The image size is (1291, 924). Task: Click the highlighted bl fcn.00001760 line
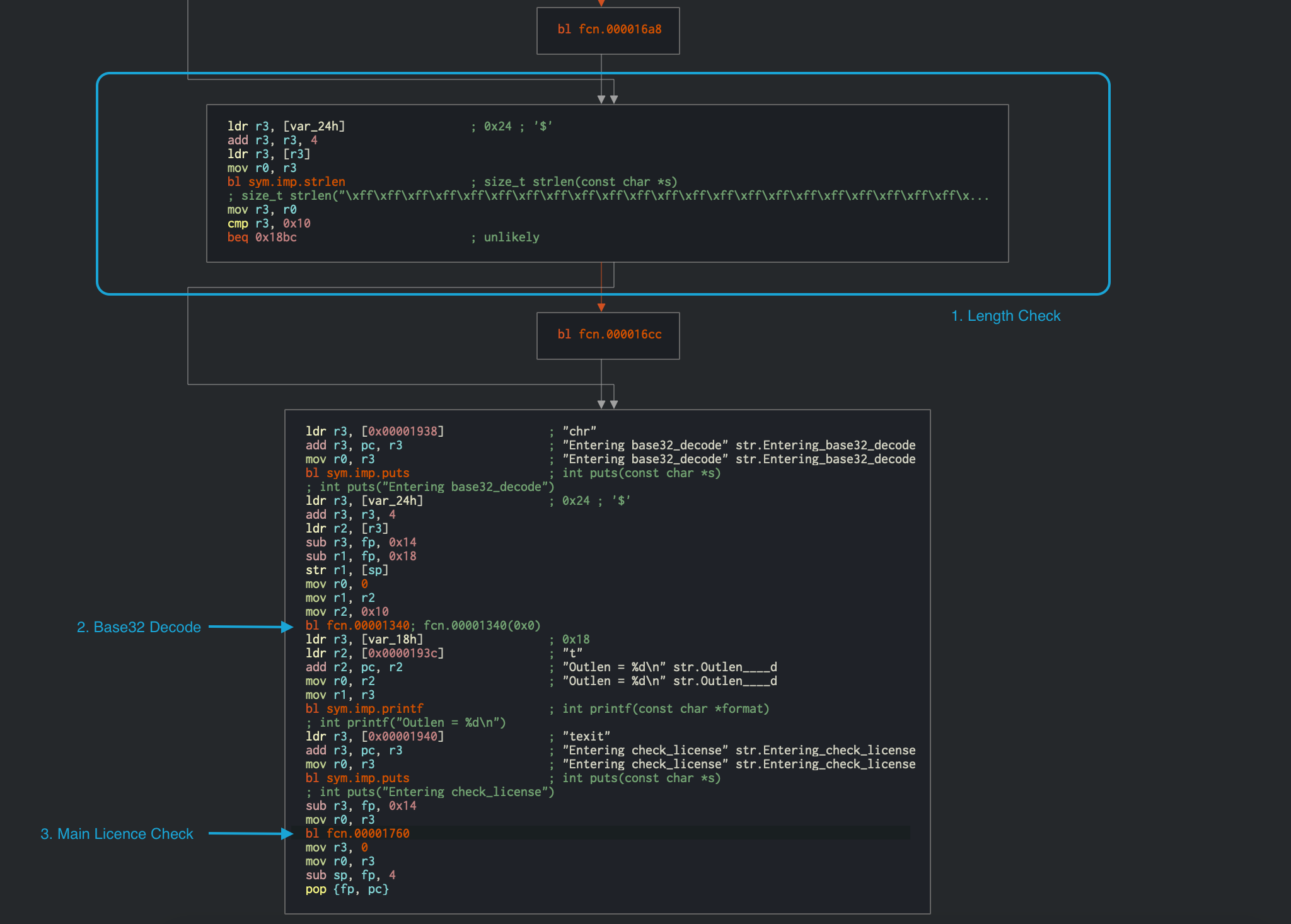pos(357,833)
